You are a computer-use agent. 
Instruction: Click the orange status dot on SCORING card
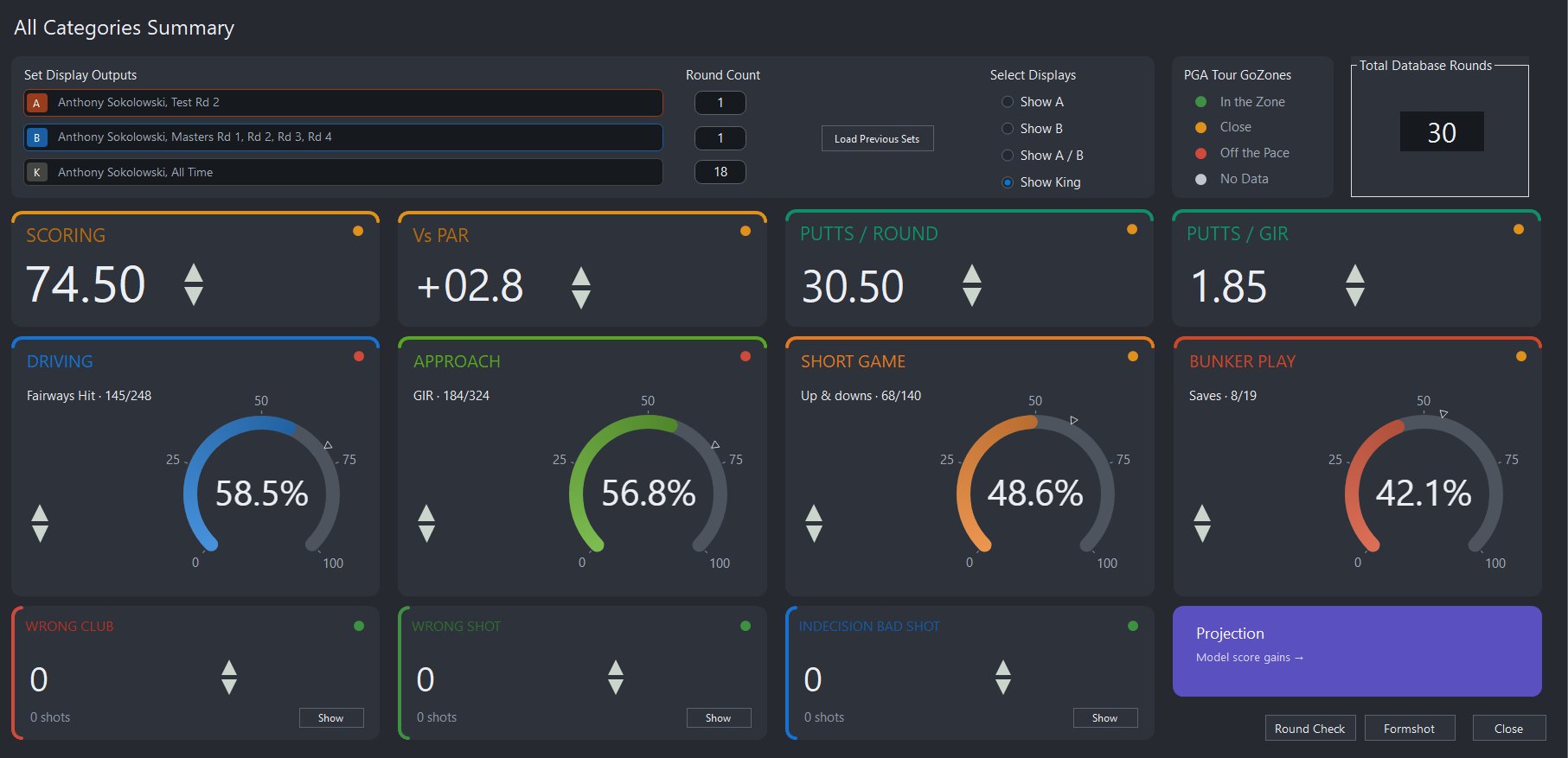(358, 231)
